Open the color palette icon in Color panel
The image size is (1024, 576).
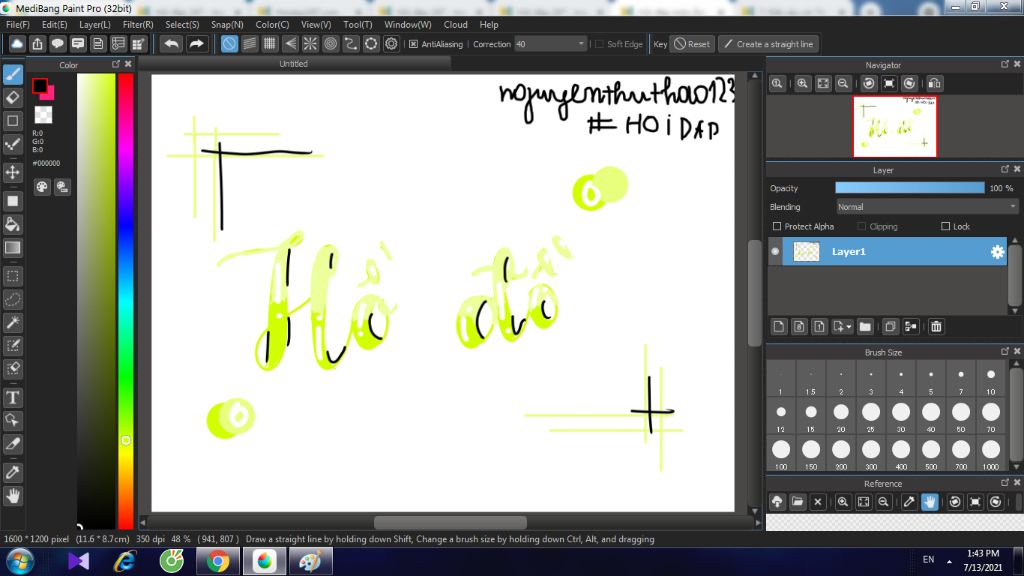[x=42, y=187]
